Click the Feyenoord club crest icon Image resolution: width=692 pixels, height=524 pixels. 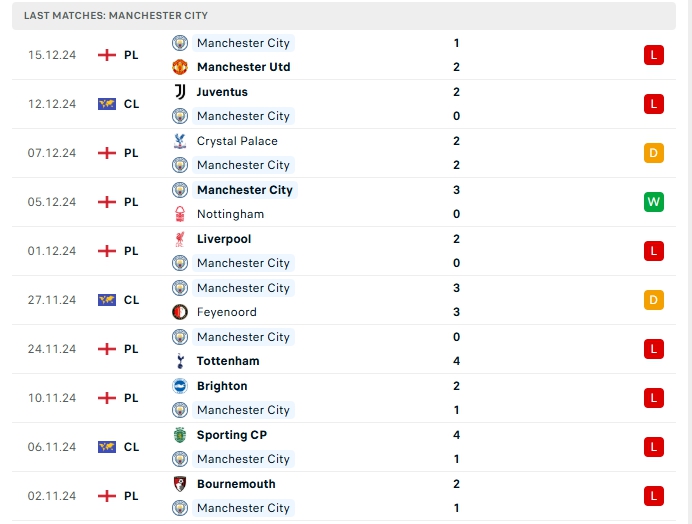coord(180,312)
